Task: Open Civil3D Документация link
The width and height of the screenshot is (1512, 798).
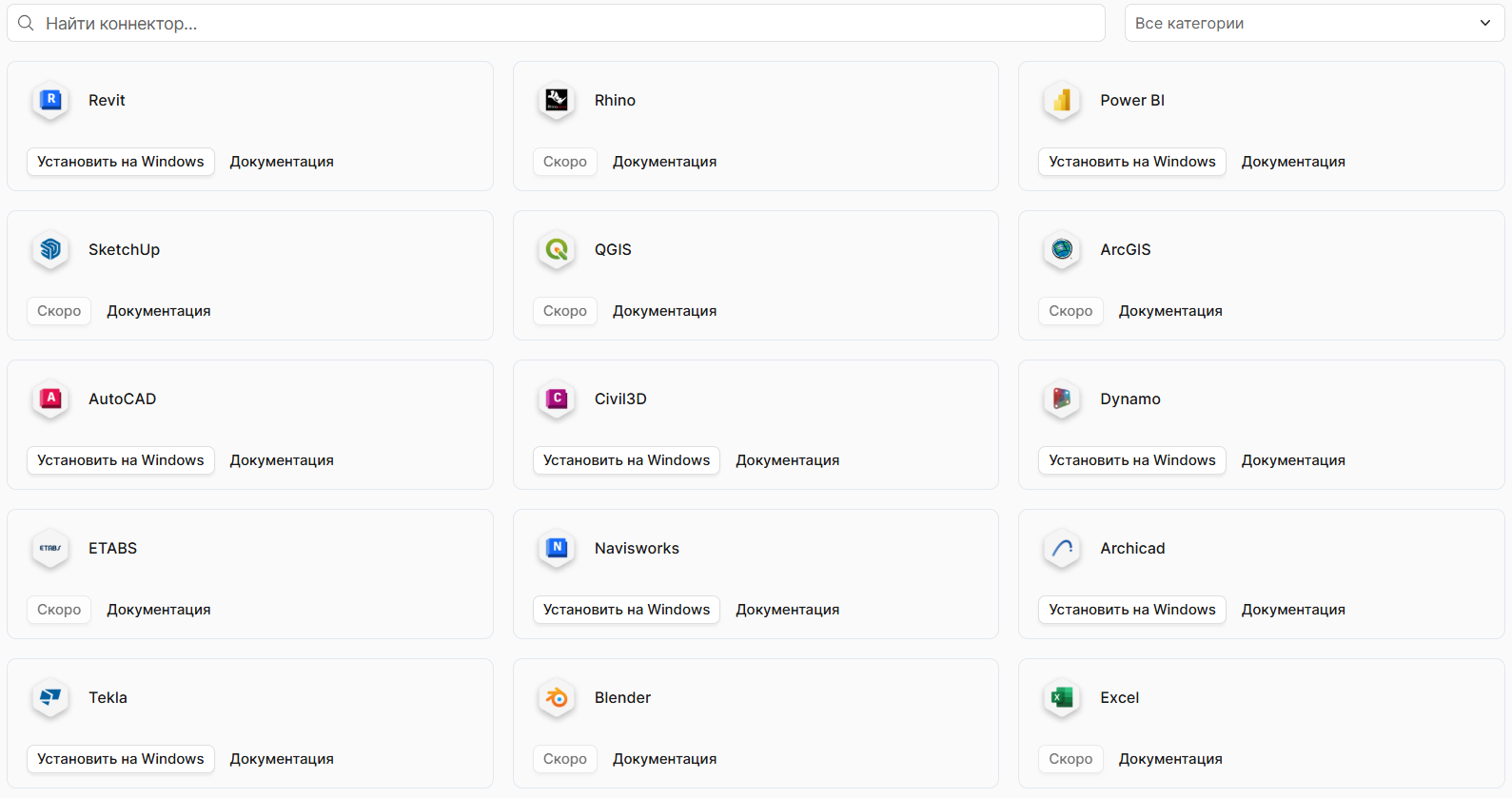Action: click(x=787, y=460)
